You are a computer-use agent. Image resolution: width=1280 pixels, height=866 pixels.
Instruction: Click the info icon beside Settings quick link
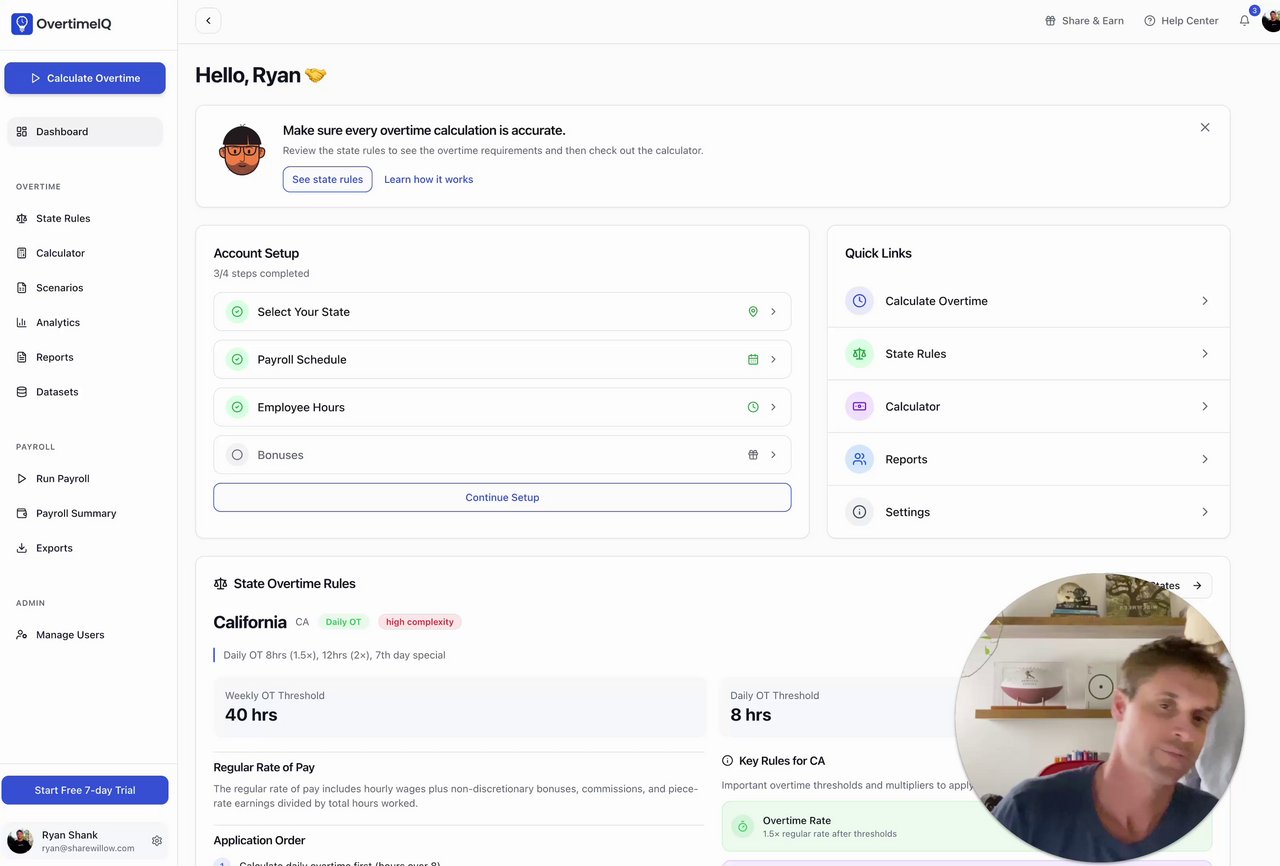tap(859, 512)
